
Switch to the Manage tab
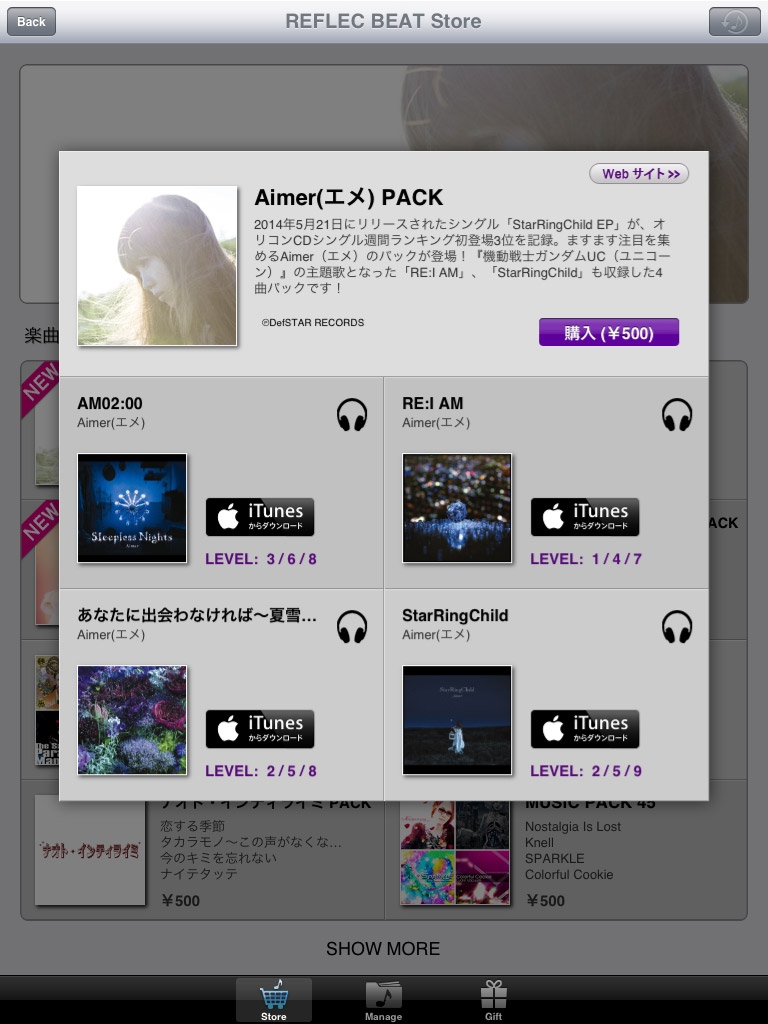pyautogui.click(x=383, y=1000)
